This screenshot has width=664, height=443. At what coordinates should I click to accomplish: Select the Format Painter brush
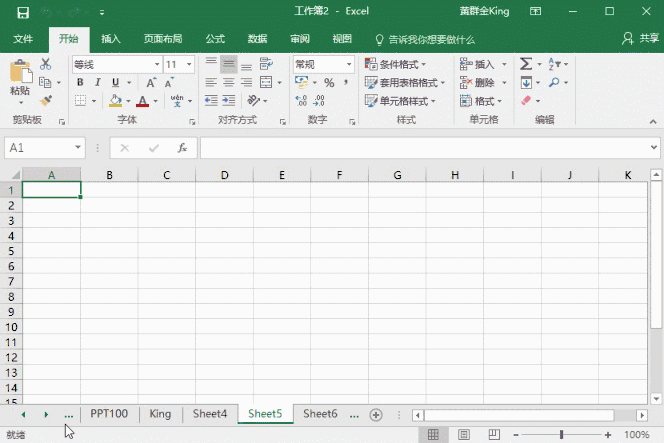(45, 101)
